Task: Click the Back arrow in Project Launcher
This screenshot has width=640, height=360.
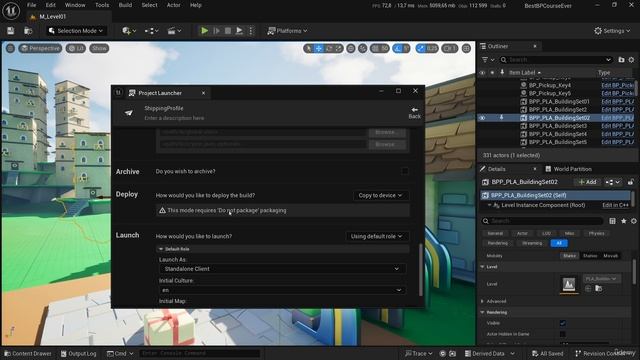Action: tap(414, 113)
